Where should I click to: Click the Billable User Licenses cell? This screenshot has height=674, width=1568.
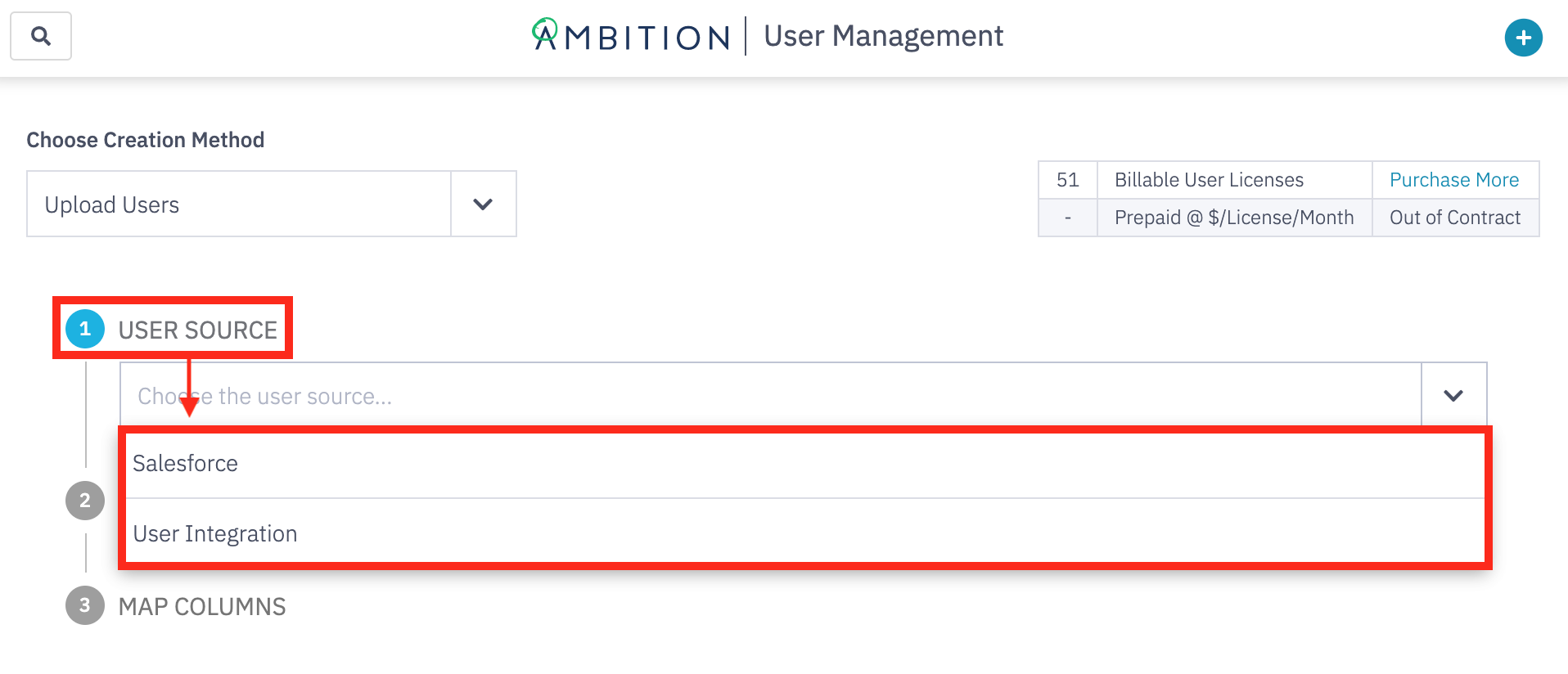point(1234,180)
